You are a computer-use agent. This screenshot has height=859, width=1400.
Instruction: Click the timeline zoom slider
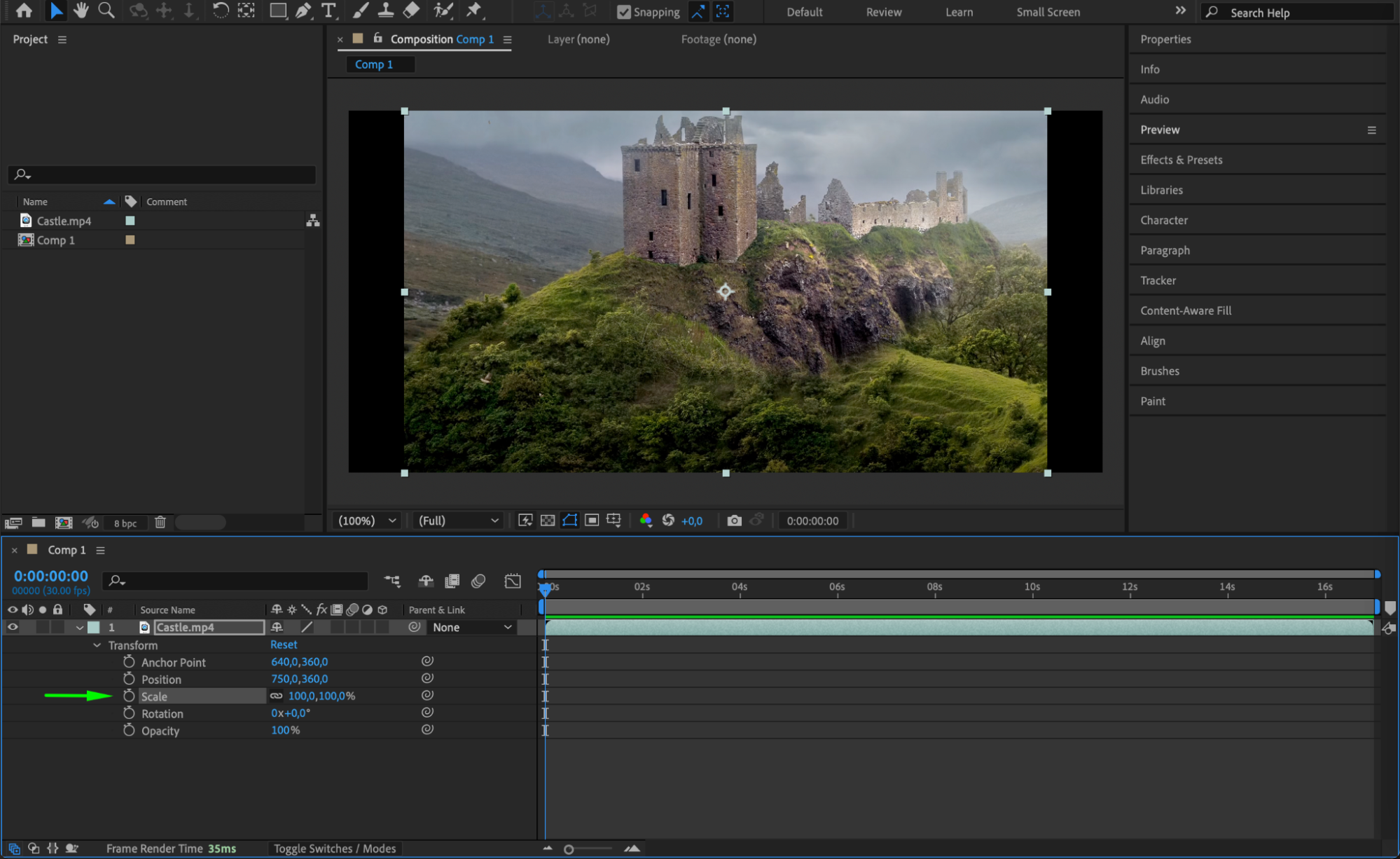pyautogui.click(x=569, y=849)
